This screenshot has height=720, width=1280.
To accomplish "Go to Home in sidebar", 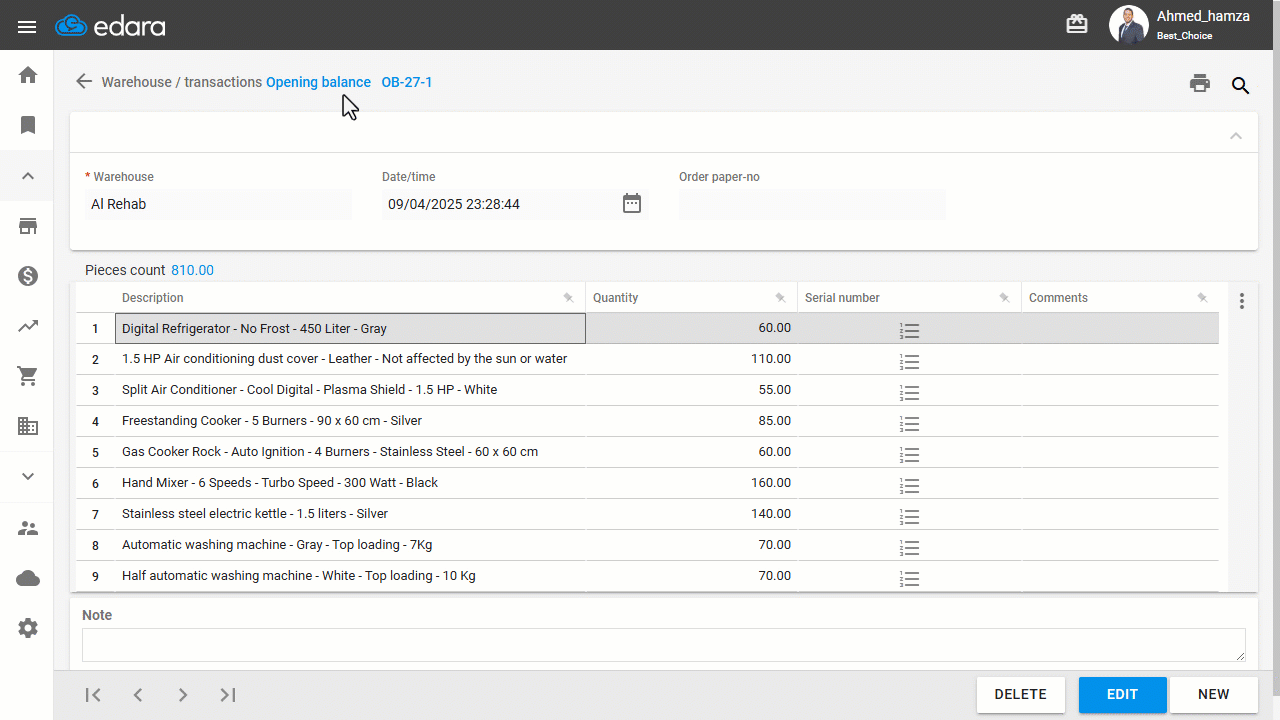I will pos(28,75).
